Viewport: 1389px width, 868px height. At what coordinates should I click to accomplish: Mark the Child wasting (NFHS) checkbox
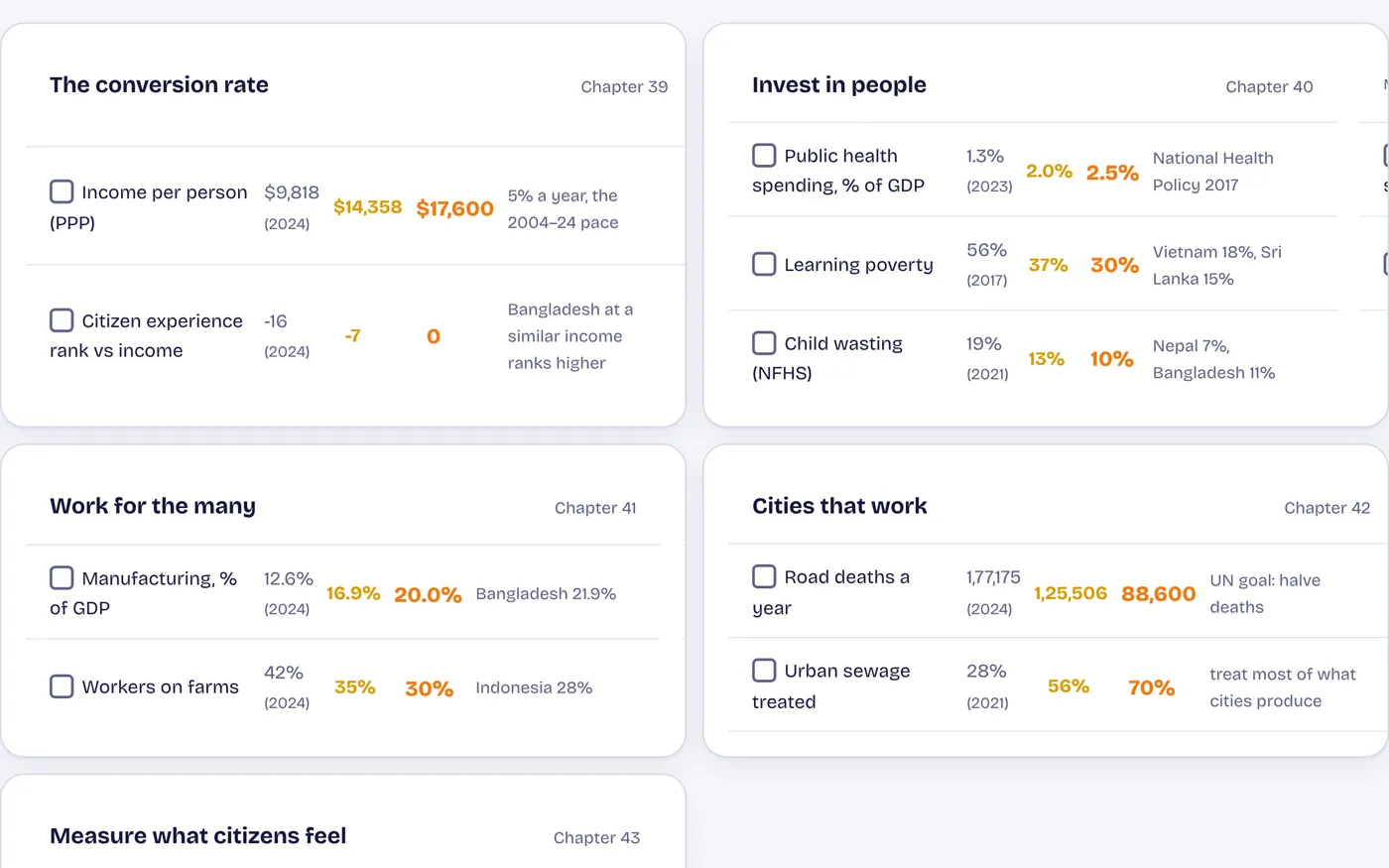[764, 342]
